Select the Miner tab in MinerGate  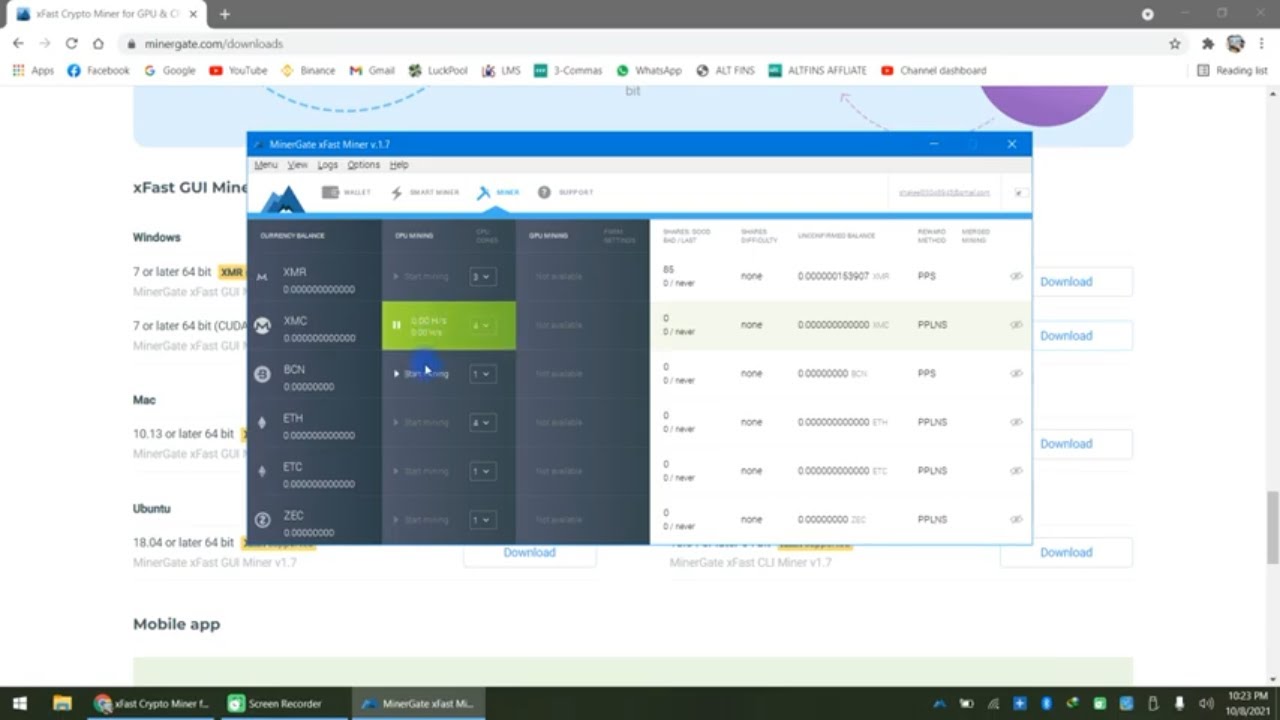point(498,192)
